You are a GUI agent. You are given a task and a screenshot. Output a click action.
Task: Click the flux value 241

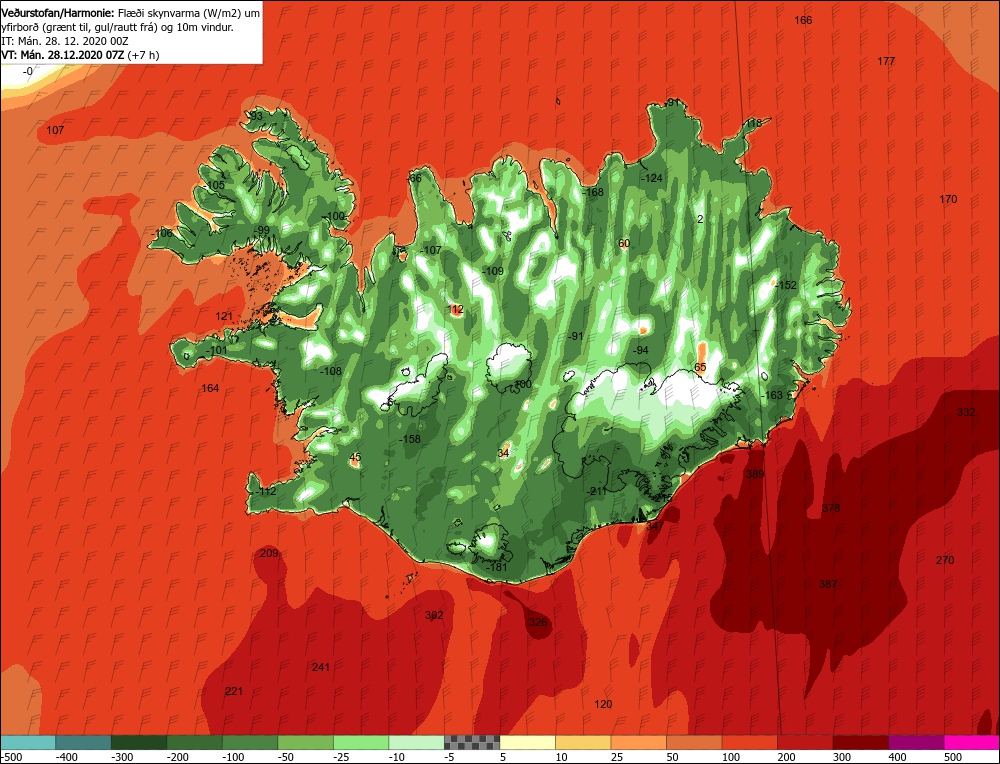click(x=321, y=668)
